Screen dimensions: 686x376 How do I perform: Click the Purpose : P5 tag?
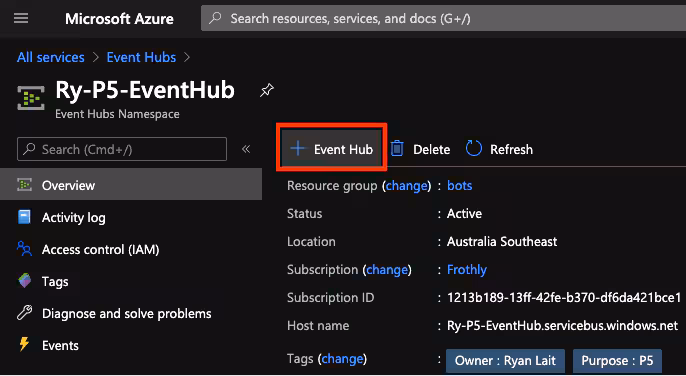pyautogui.click(x=617, y=361)
